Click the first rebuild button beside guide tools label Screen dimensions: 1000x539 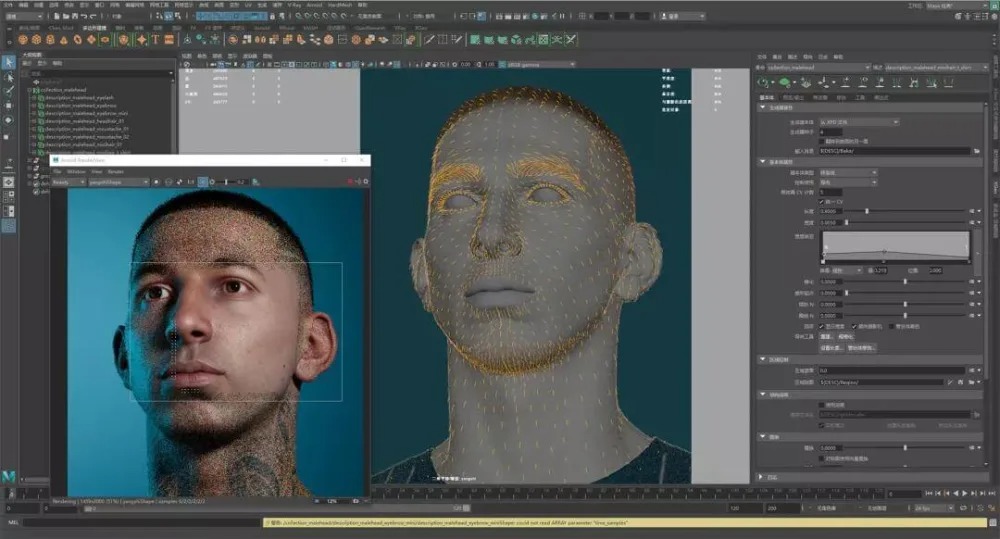point(827,336)
